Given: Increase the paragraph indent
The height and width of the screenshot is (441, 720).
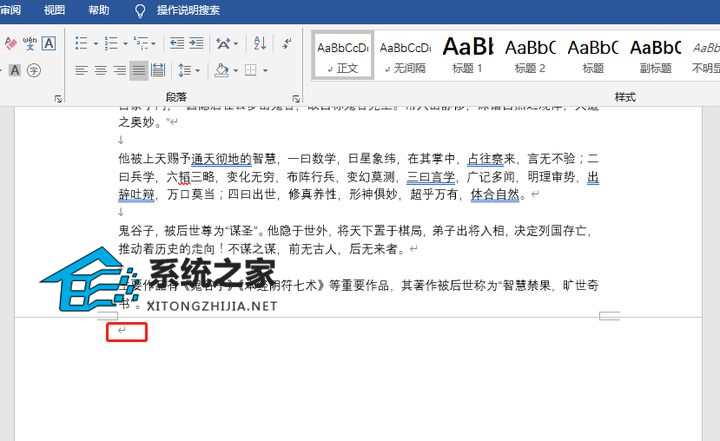Looking at the screenshot, I should click(198, 44).
